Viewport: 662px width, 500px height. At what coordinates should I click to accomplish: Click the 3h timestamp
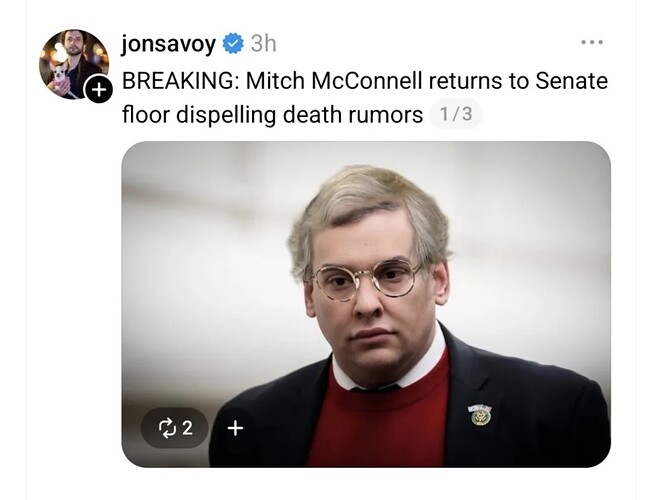pyautogui.click(x=264, y=43)
